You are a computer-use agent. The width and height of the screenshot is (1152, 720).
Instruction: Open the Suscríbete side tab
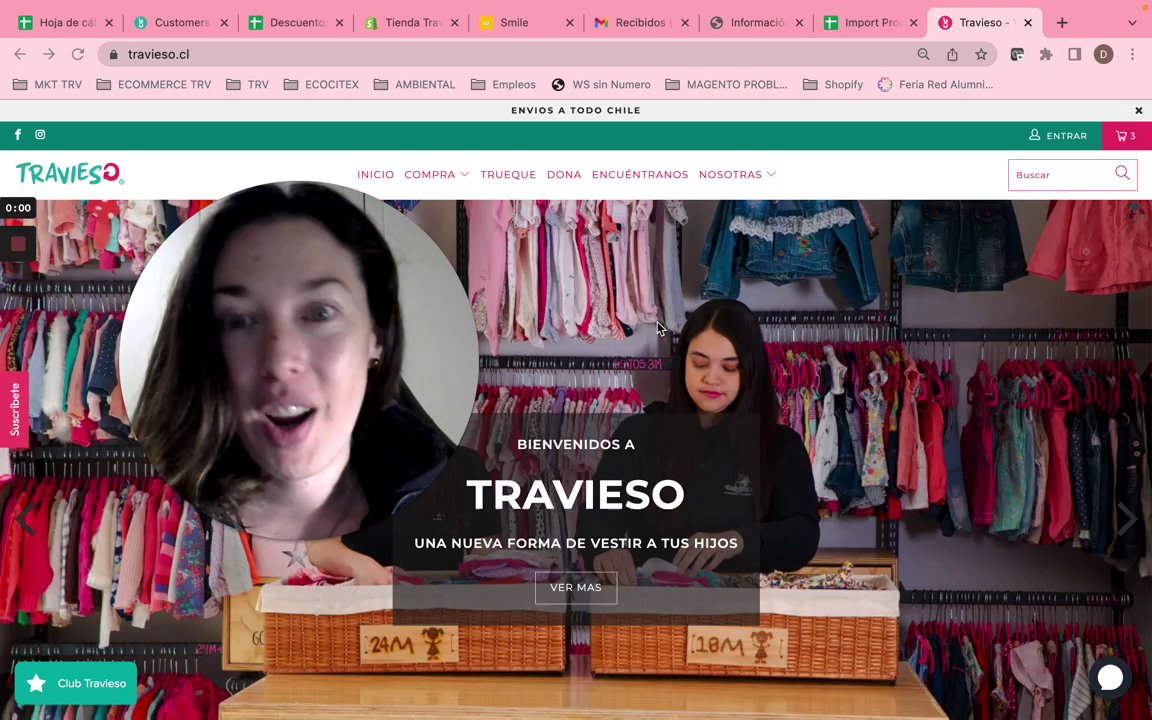pos(14,409)
